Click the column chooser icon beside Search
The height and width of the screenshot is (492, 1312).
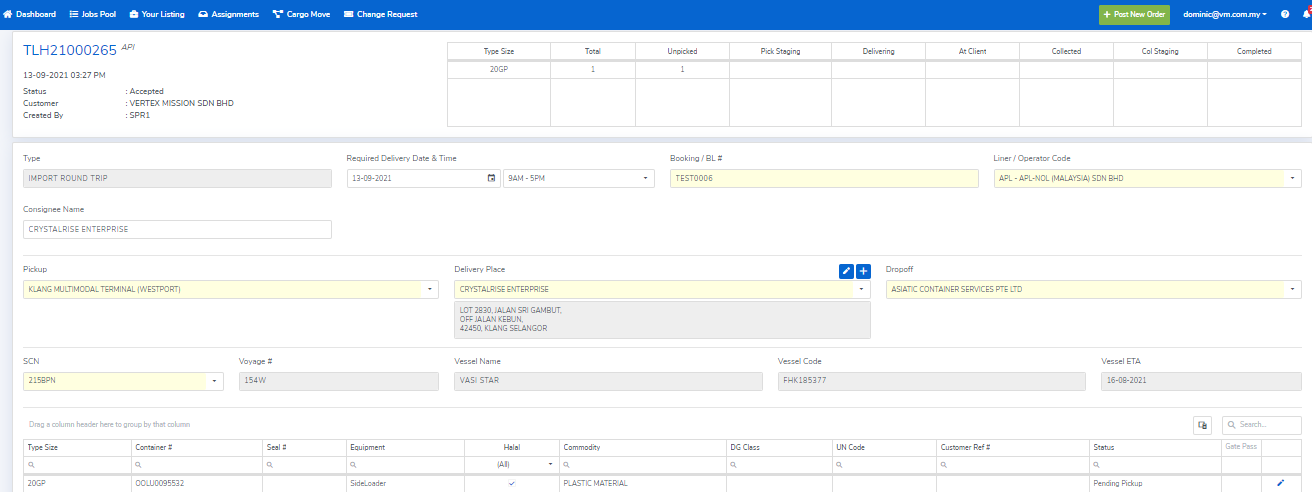[1202, 425]
